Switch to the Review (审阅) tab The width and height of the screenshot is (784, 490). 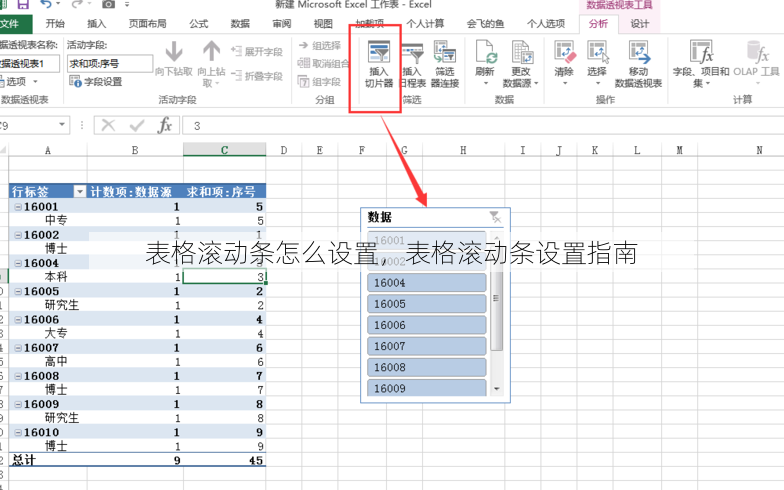pyautogui.click(x=282, y=24)
